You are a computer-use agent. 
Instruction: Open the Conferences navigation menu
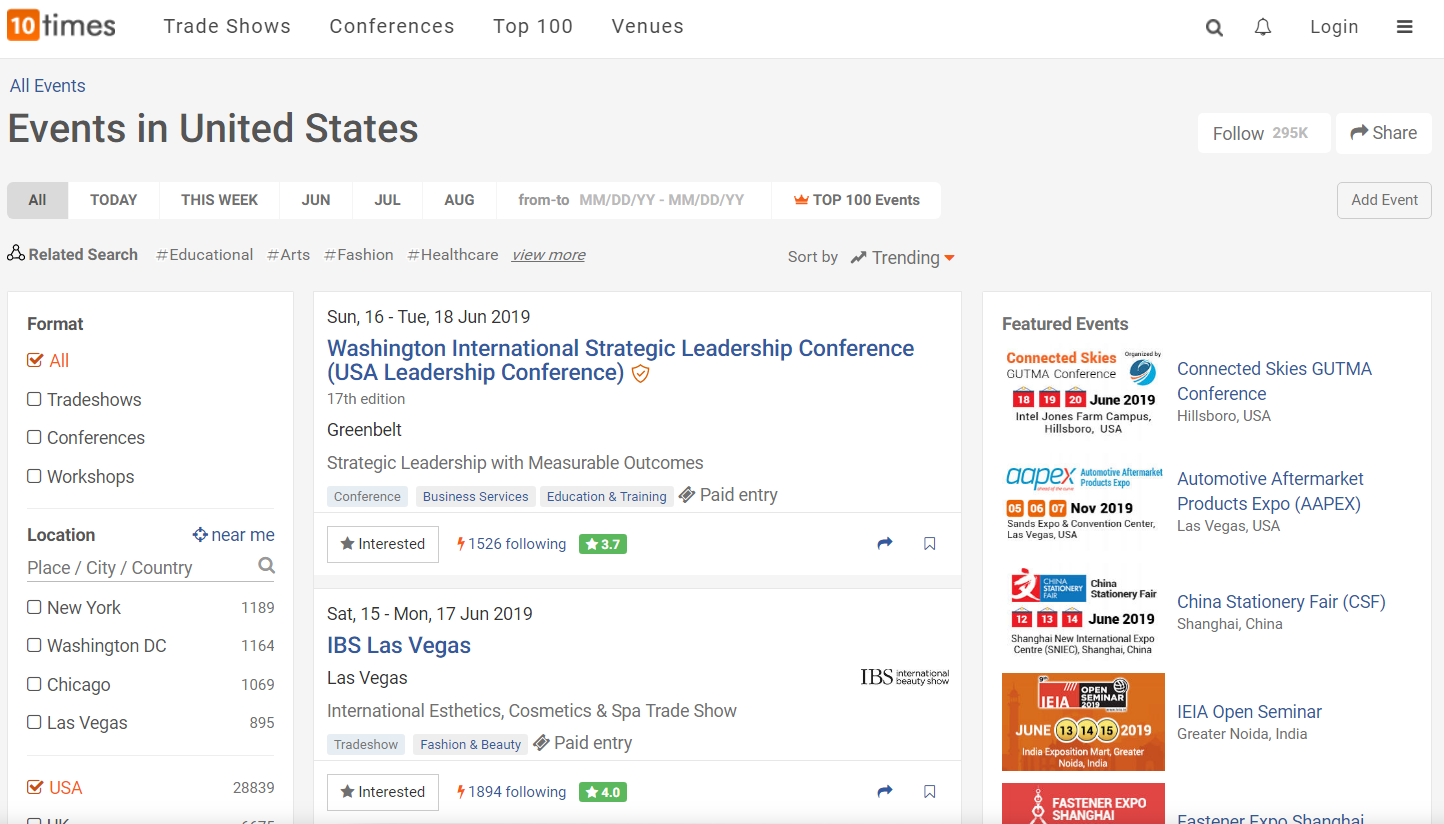pos(391,26)
